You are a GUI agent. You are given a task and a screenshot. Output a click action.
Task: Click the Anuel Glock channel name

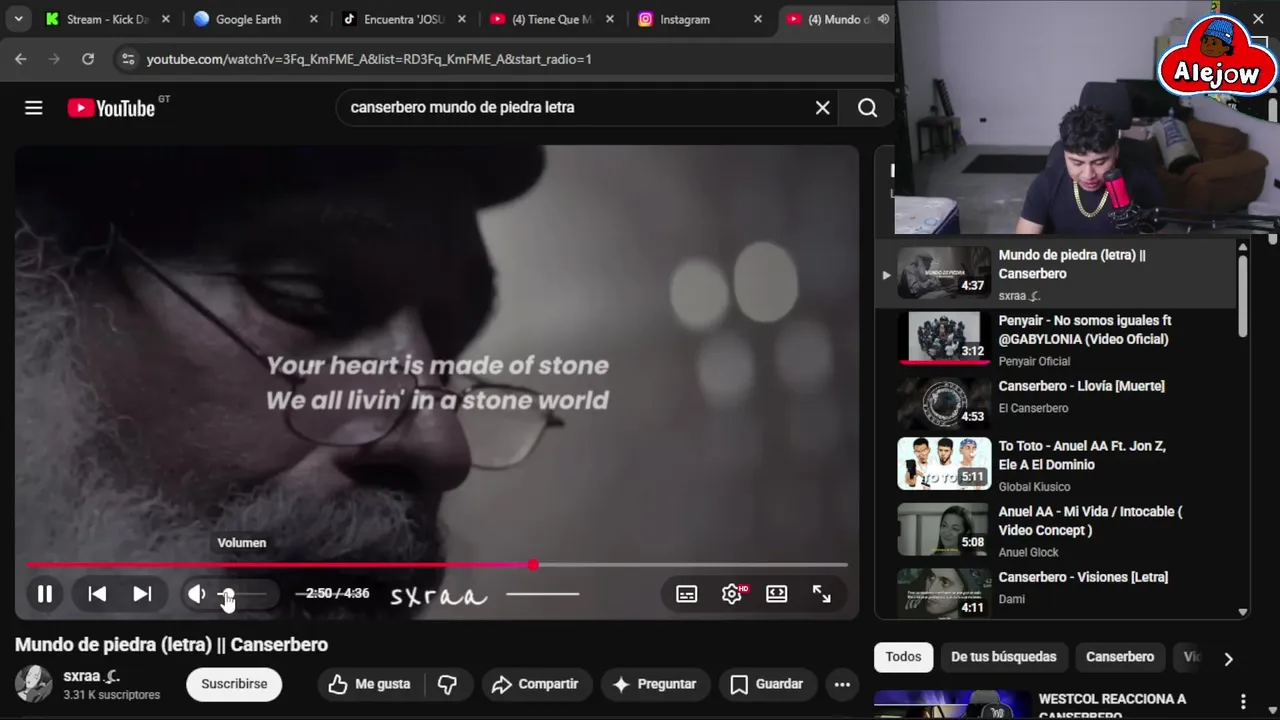[1028, 552]
